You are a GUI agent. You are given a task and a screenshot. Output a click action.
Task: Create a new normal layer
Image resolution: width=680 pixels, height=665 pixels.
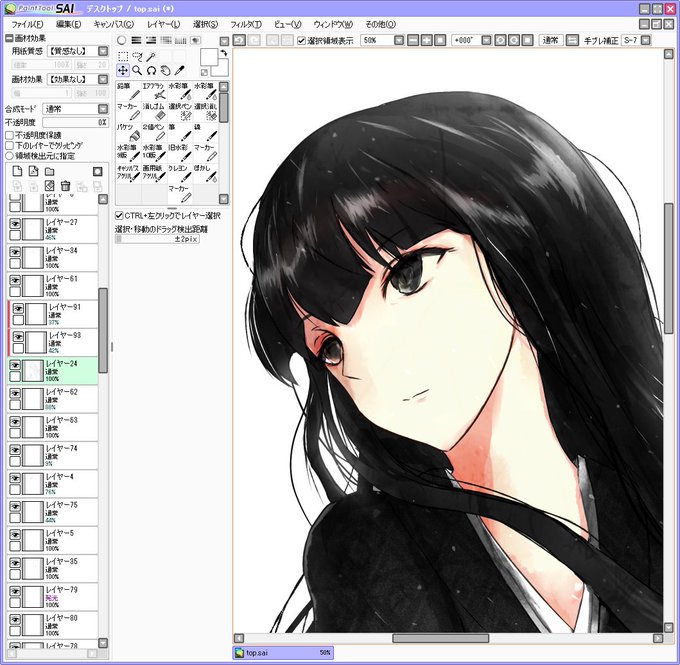[17, 171]
